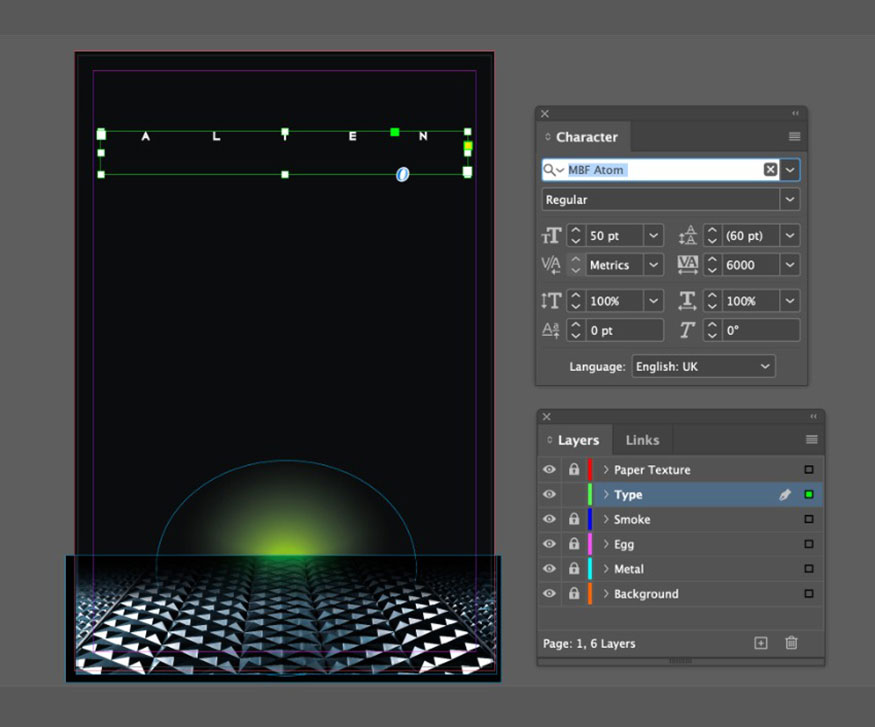The height and width of the screenshot is (727, 875).
Task: Hide the Type layer
Action: [x=549, y=495]
